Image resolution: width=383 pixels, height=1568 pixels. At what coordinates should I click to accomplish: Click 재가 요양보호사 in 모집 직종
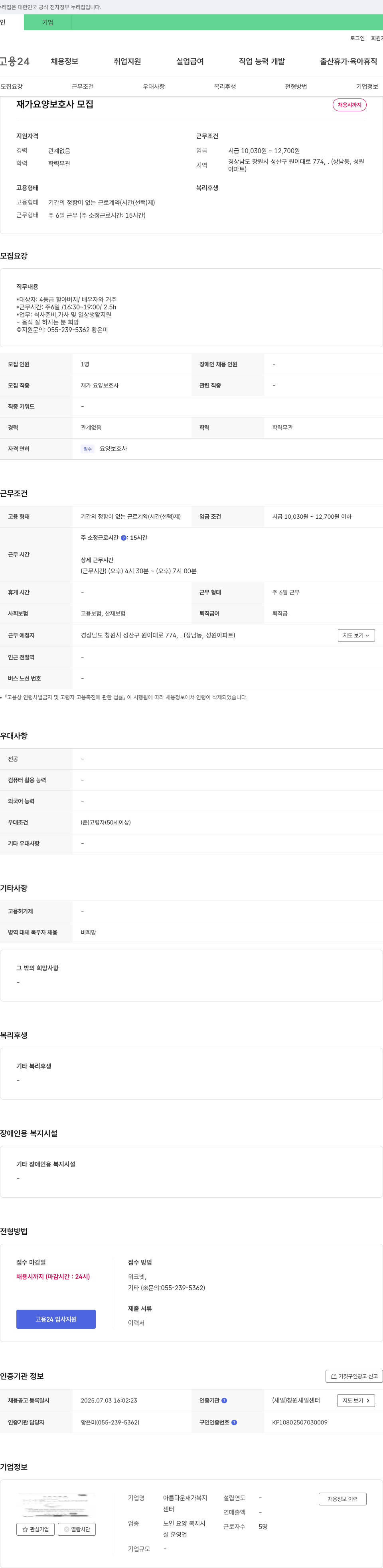click(100, 385)
